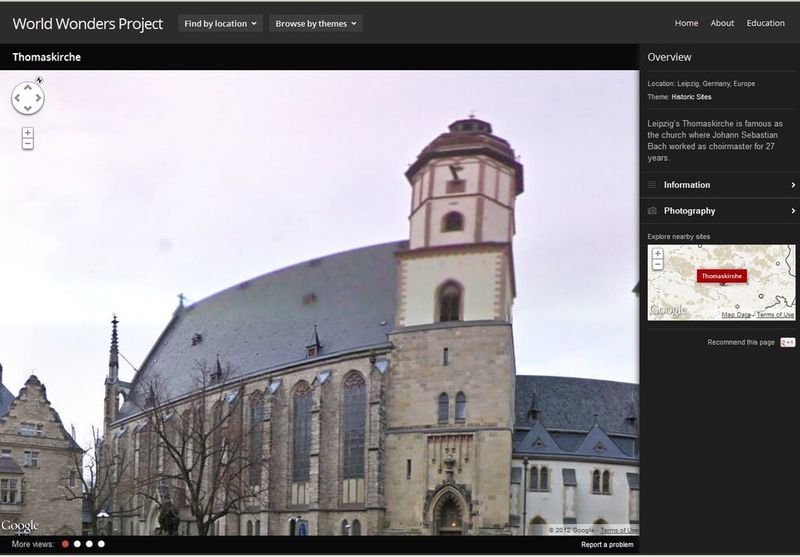
Task: Click the Information list icon
Action: click(x=652, y=185)
